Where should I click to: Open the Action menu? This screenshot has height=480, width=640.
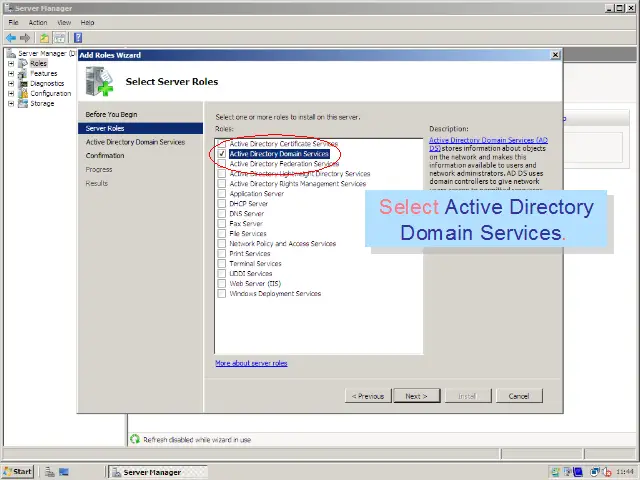pyautogui.click(x=38, y=22)
